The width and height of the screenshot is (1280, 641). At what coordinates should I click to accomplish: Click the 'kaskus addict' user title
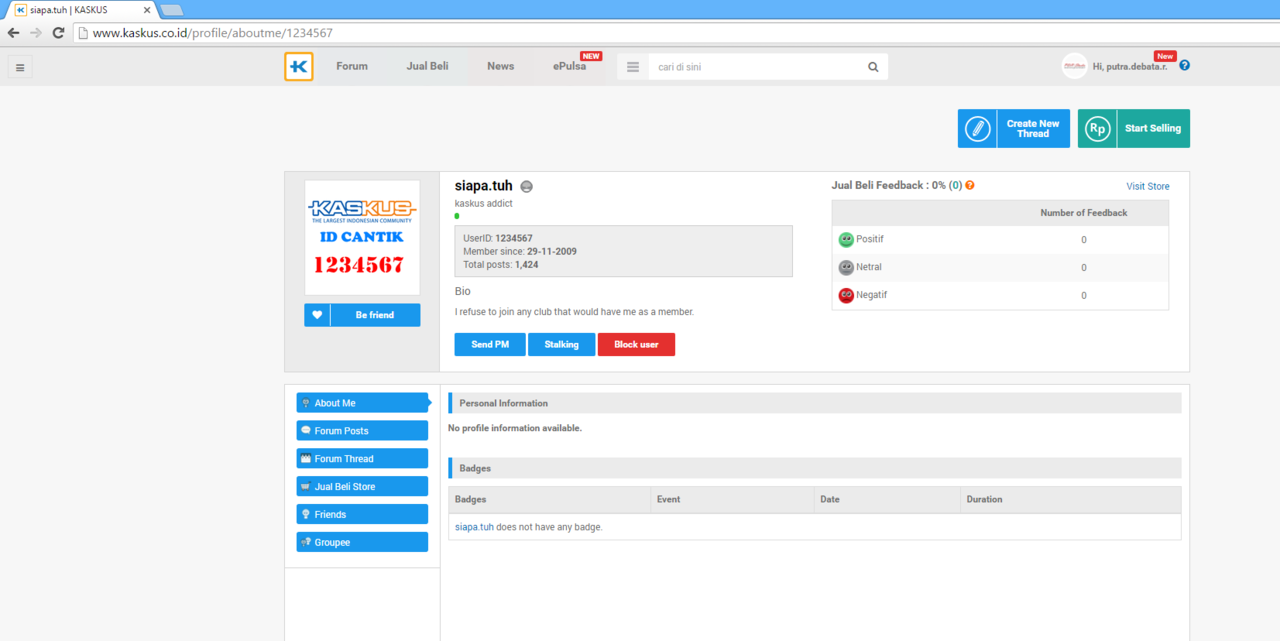484,204
